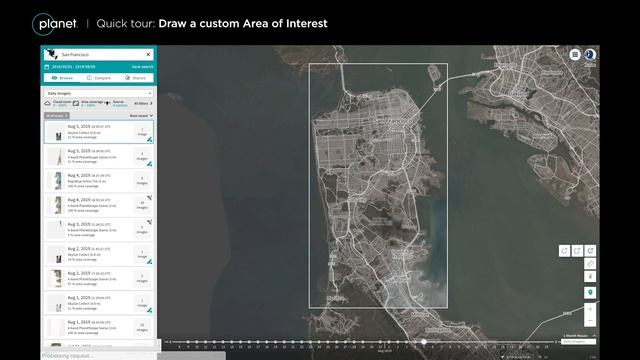Clear the San Francisco search with the X
The width and height of the screenshot is (640, 360).
[148, 54]
